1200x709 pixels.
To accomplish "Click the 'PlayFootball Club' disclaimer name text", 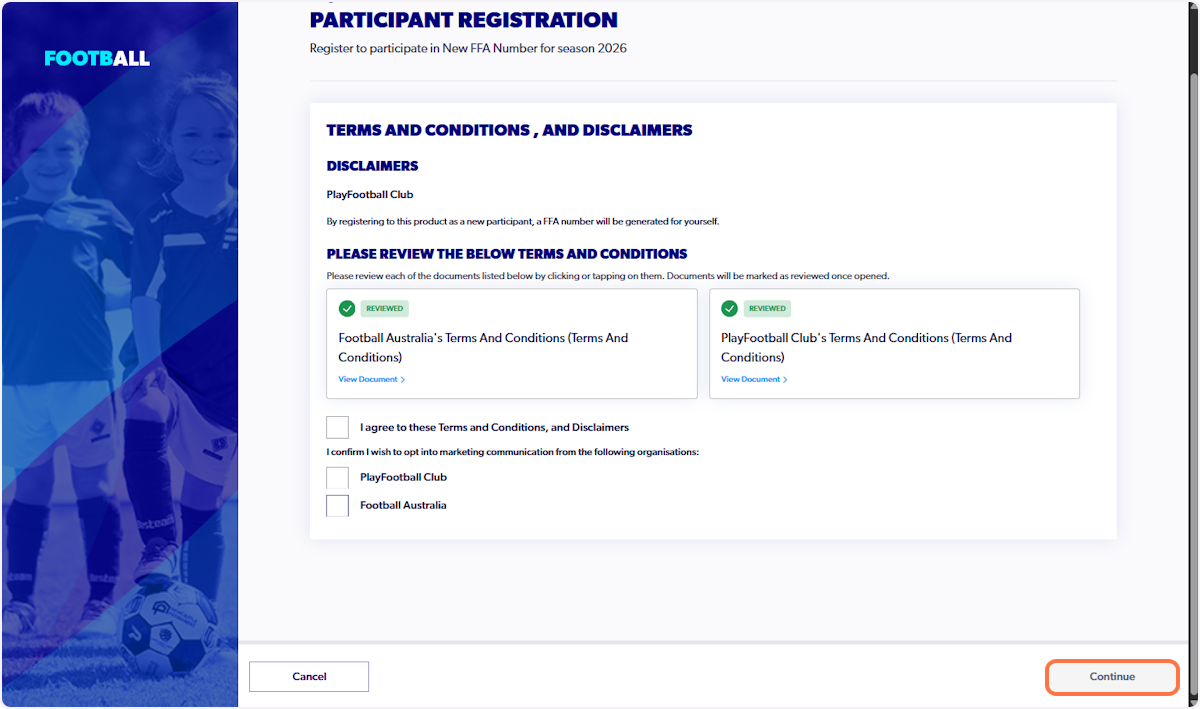I will pos(370,195).
